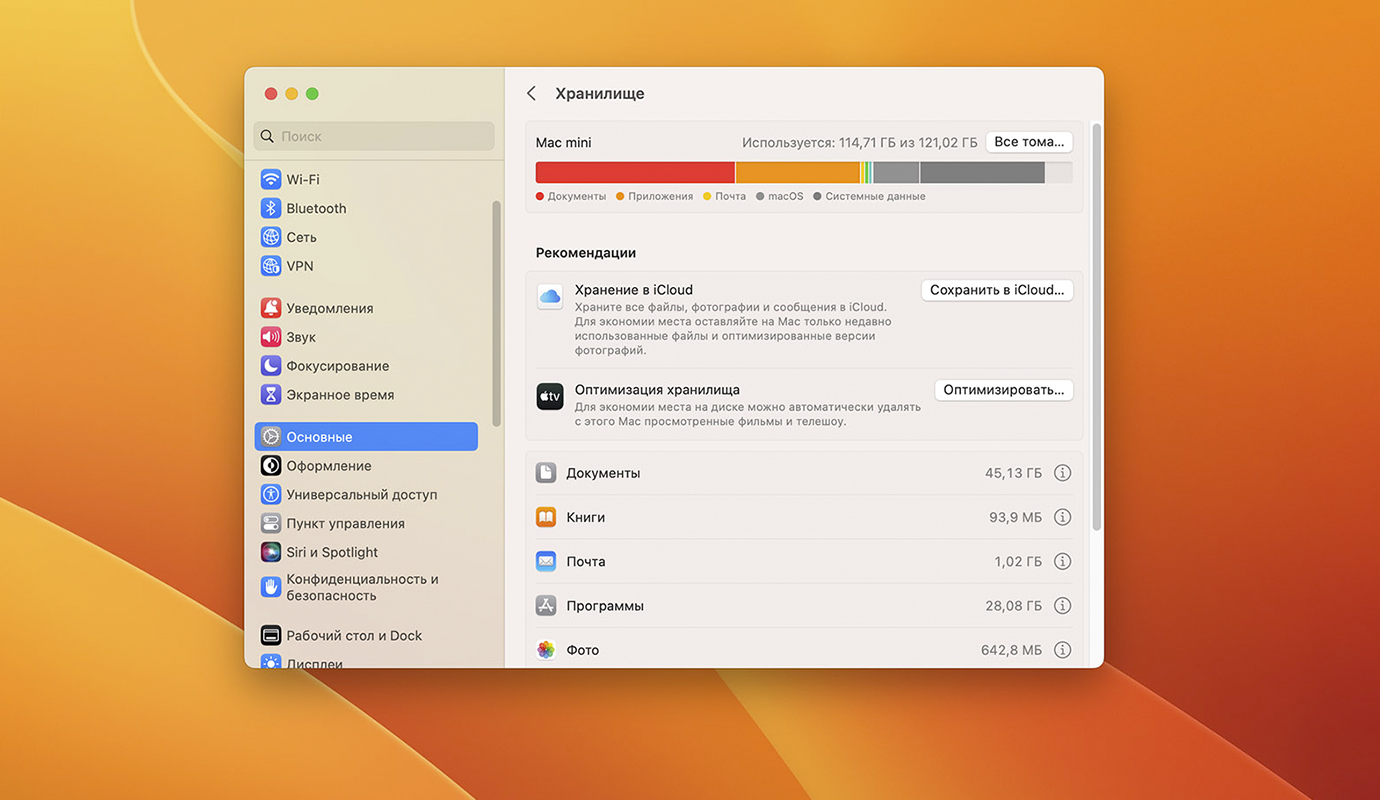Click the Mac mini volume name

pyautogui.click(x=564, y=142)
